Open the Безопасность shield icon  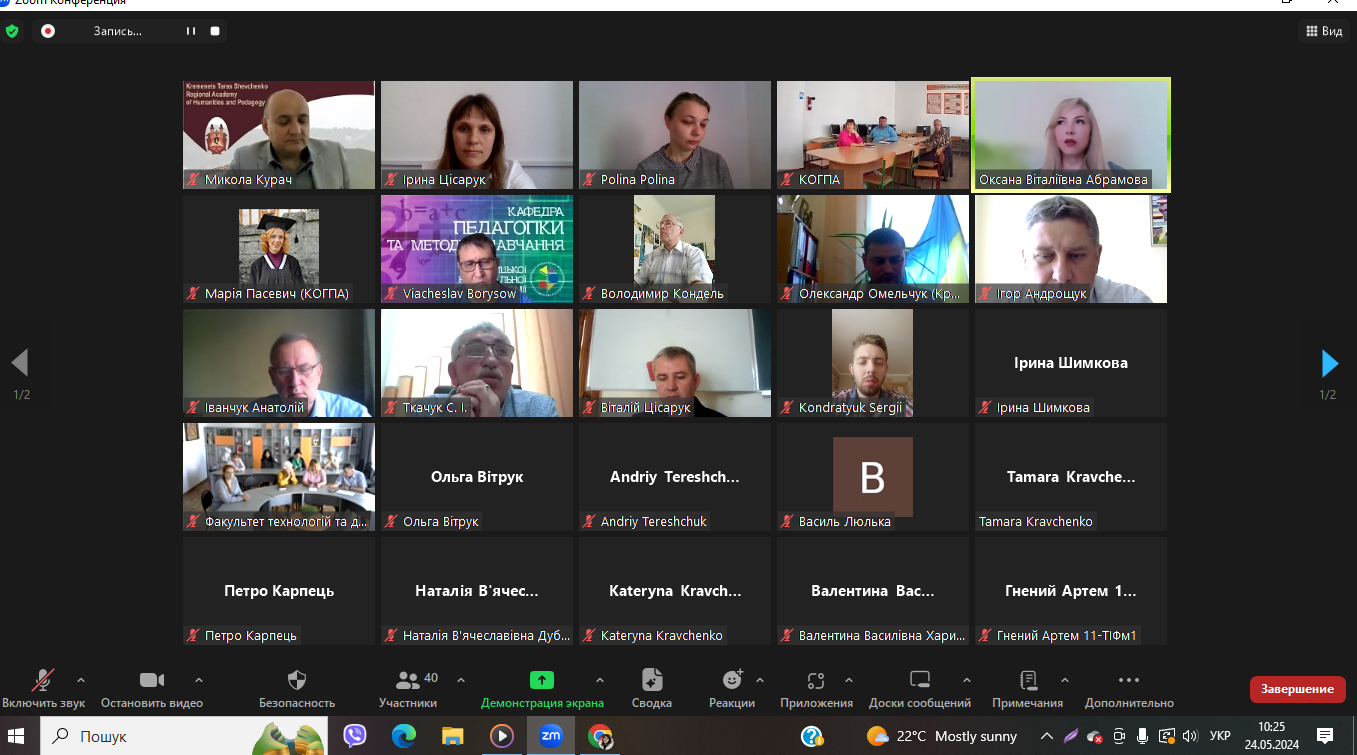[297, 681]
